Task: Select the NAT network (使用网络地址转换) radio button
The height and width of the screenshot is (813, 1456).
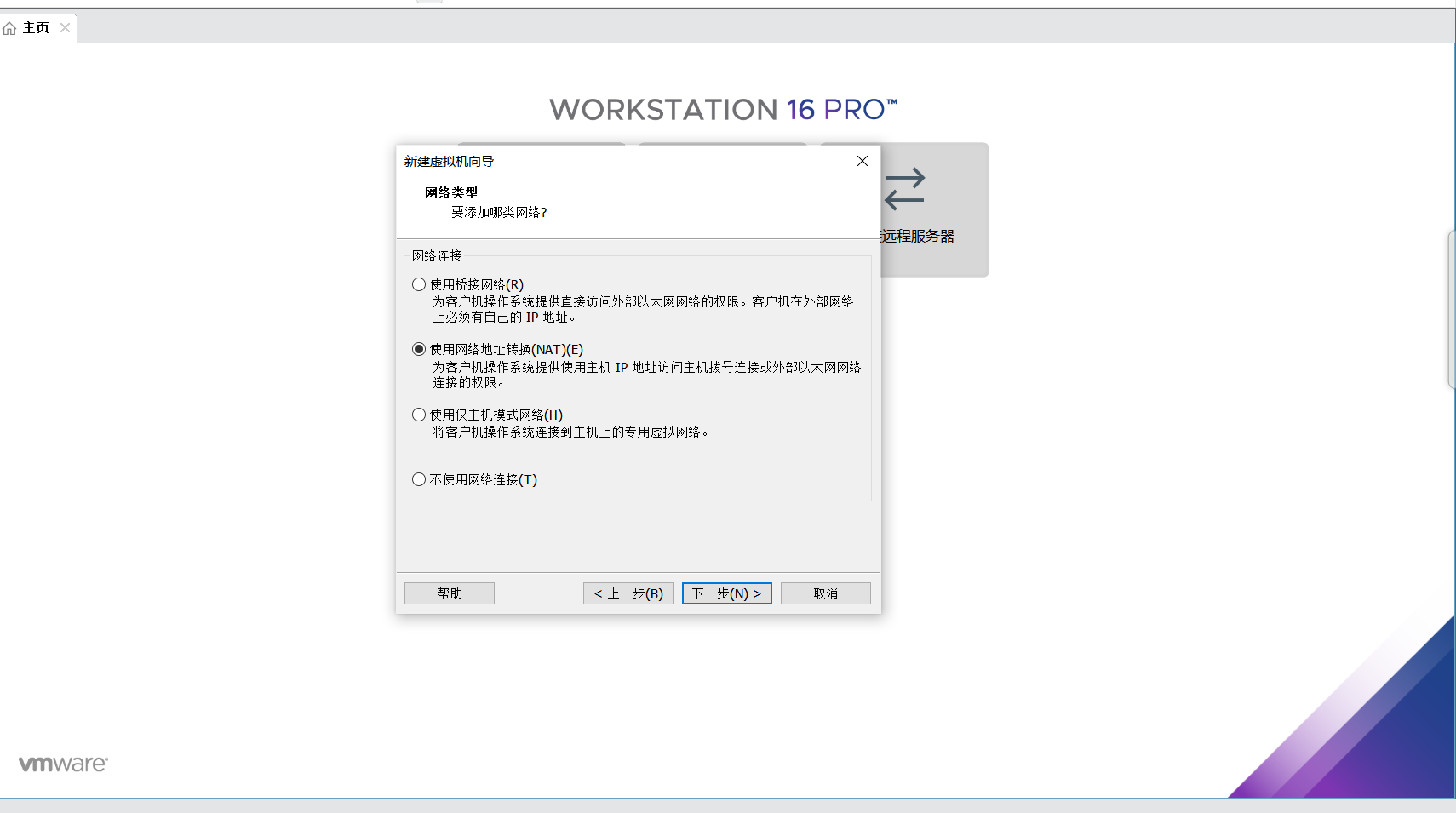Action: click(x=419, y=349)
